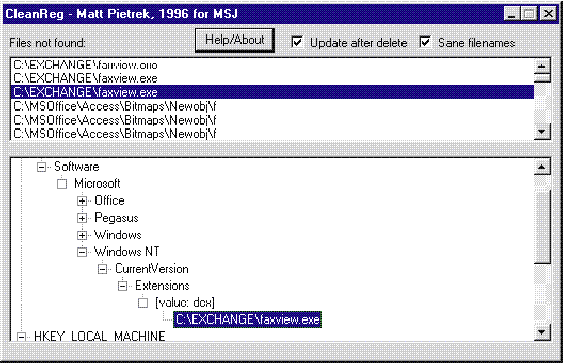The width and height of the screenshot is (564, 363).
Task: Click the box beside the Microsoft node
Action: [62, 184]
